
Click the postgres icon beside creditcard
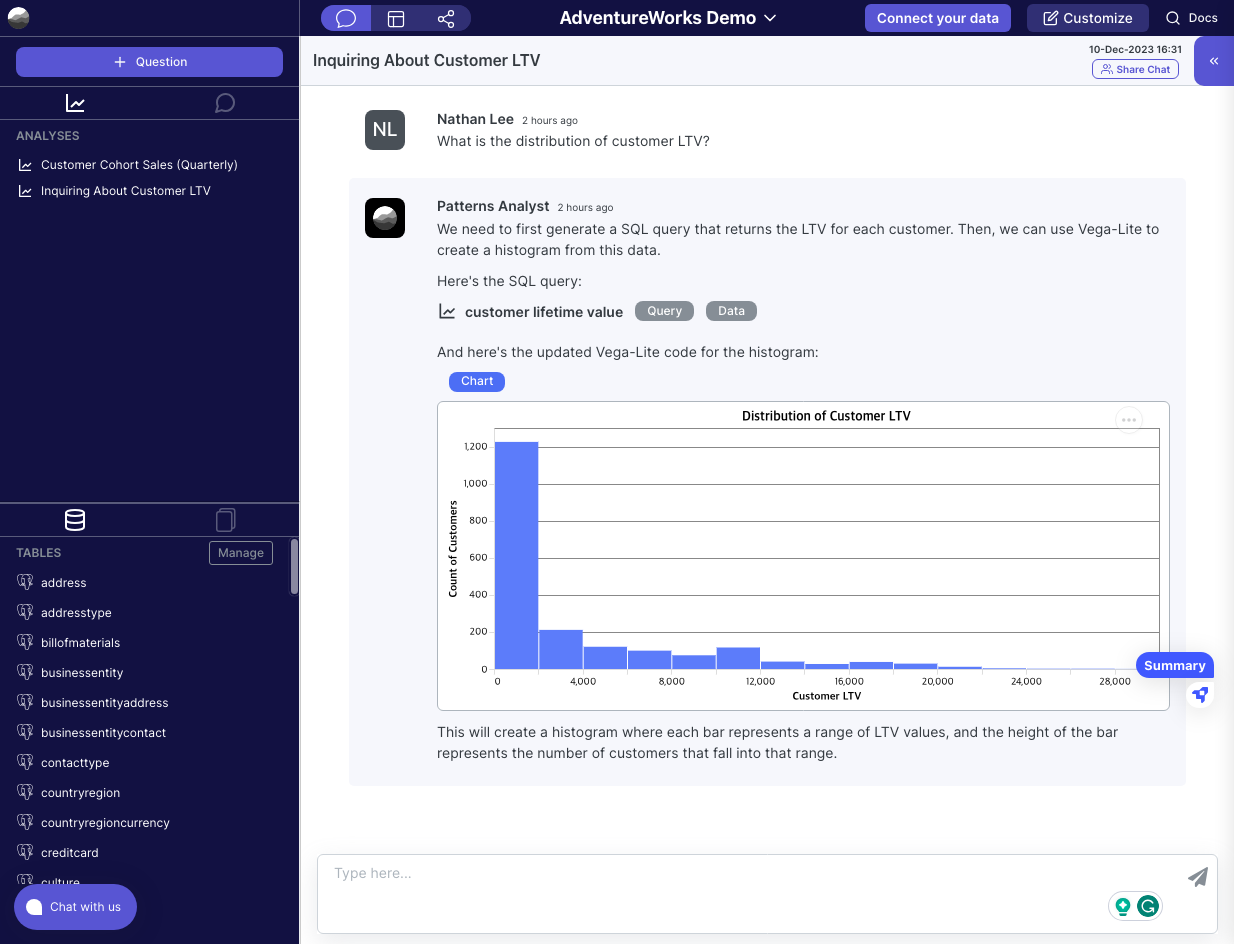pos(26,852)
